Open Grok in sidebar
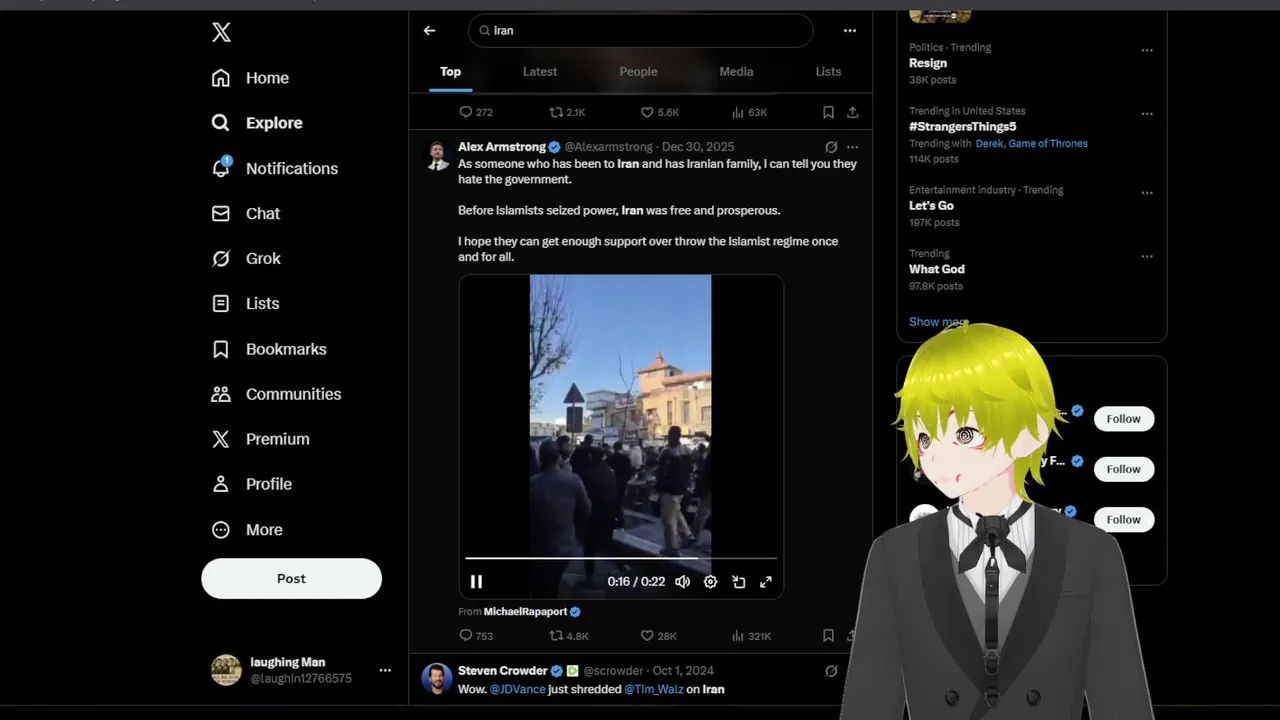Screen dimensions: 1280x720 pyautogui.click(x=246, y=258)
